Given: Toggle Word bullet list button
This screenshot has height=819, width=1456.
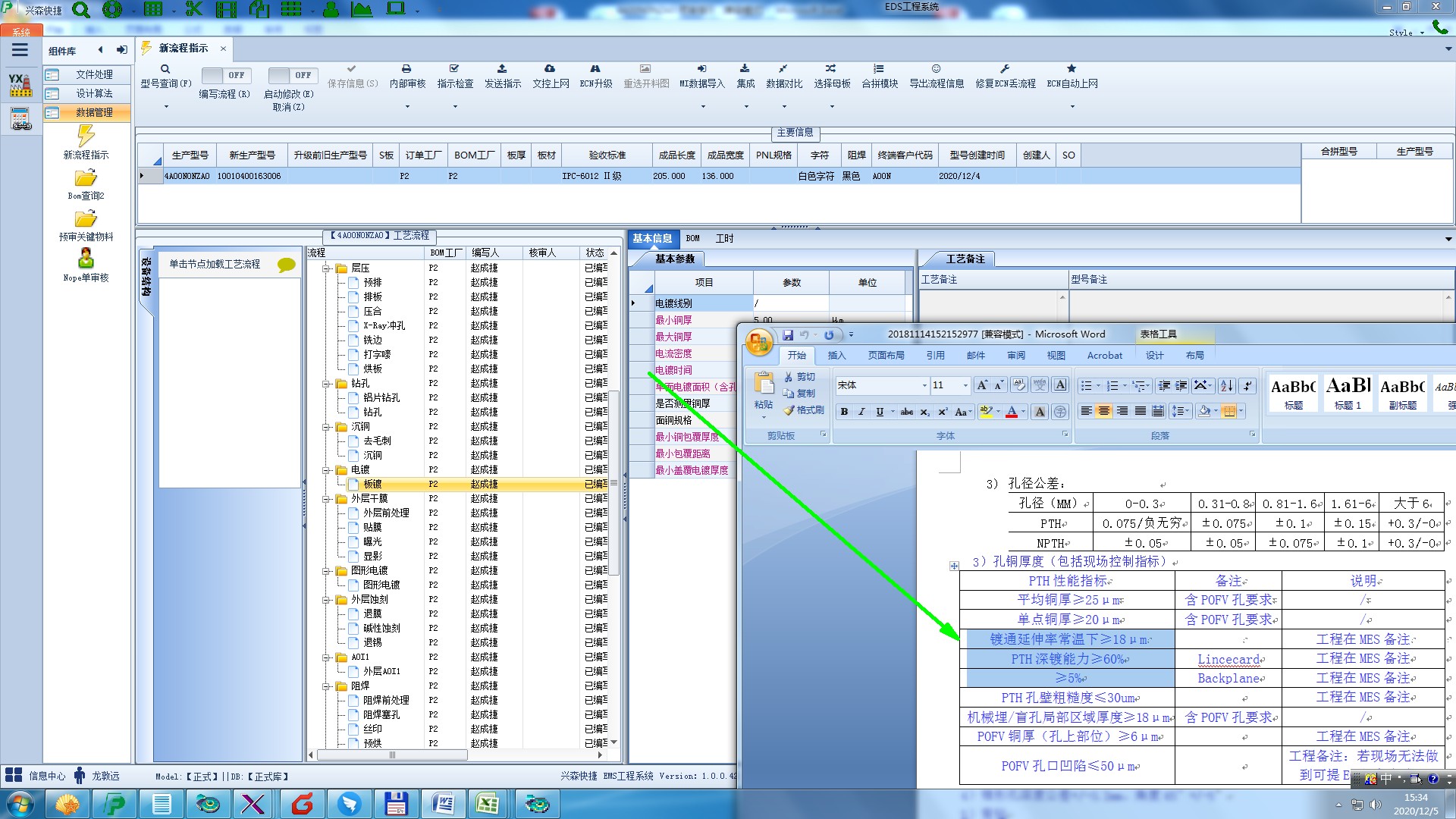Looking at the screenshot, I should point(1087,386).
